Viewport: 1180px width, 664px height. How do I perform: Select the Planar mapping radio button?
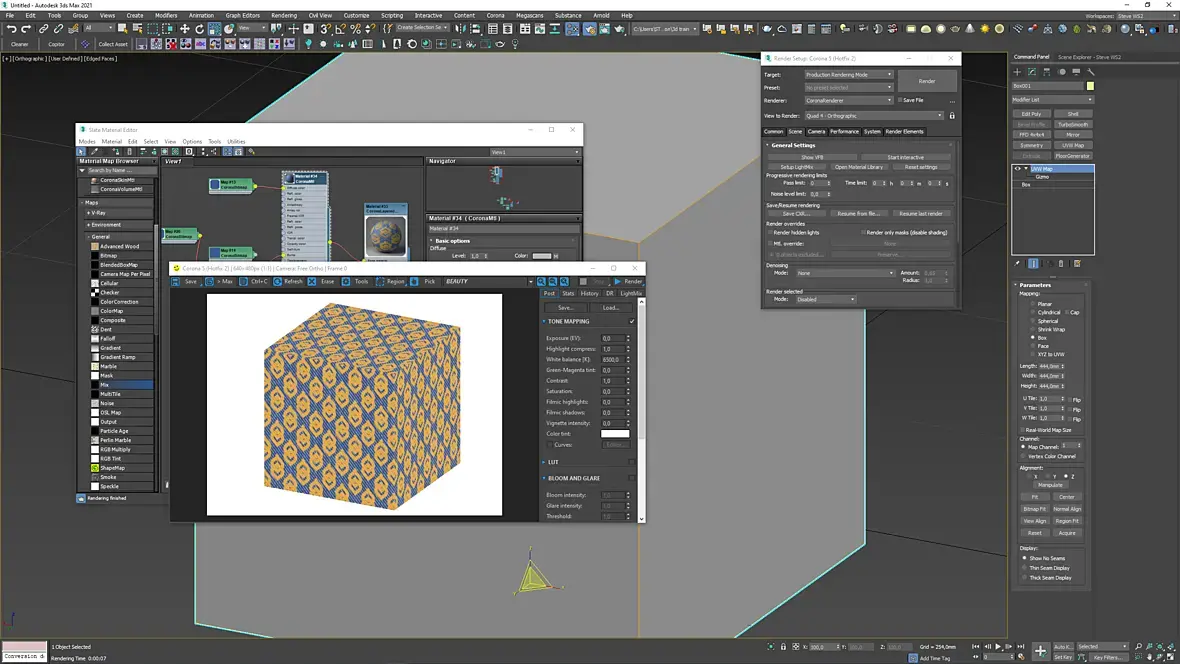pyautogui.click(x=1033, y=304)
